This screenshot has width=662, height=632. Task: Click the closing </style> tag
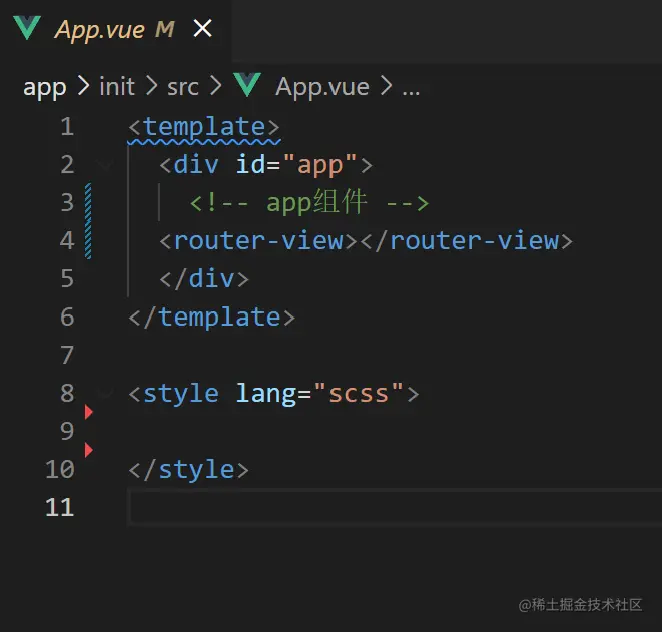coord(189,470)
